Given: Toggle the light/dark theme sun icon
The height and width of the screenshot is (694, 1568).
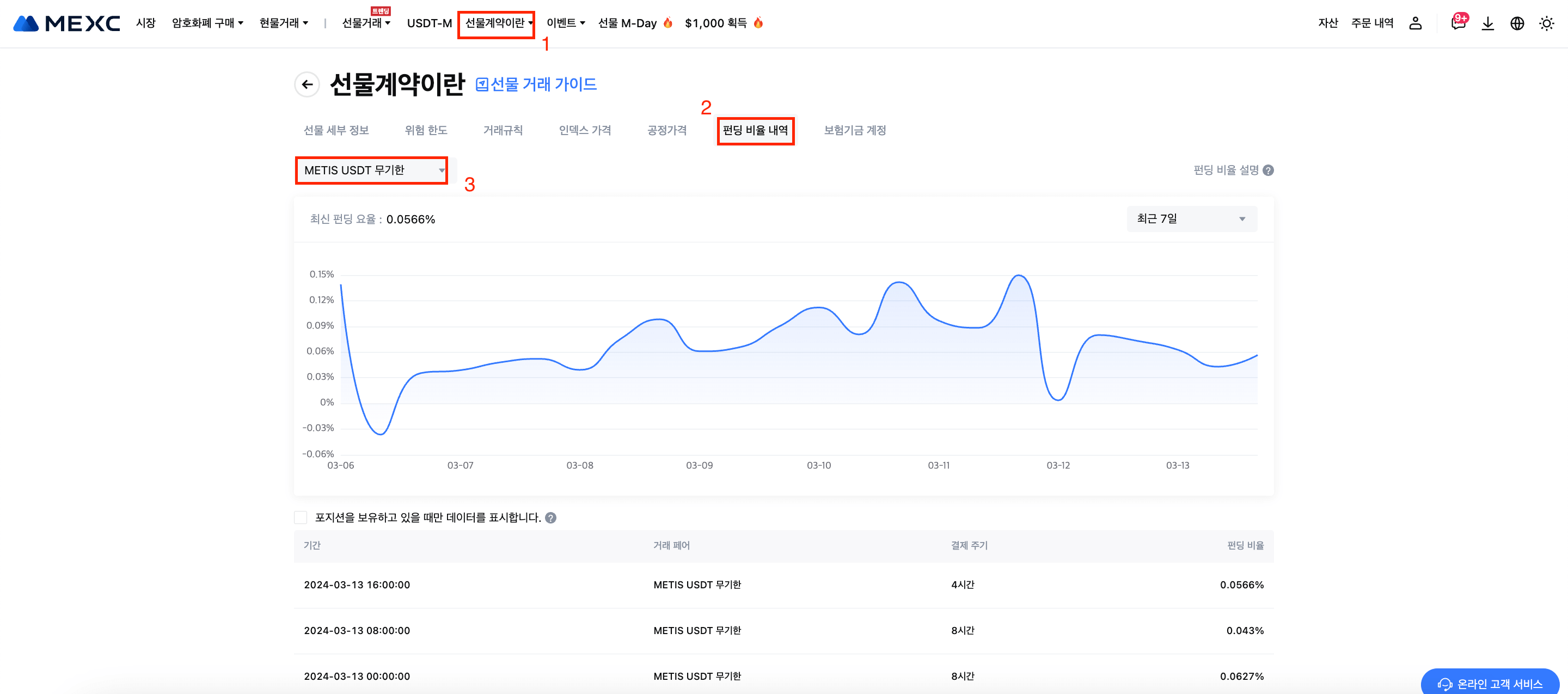Looking at the screenshot, I should 1546,23.
